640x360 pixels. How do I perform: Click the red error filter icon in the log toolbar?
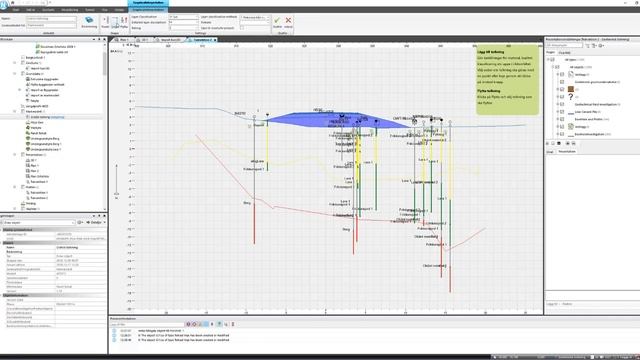(x=188, y=324)
